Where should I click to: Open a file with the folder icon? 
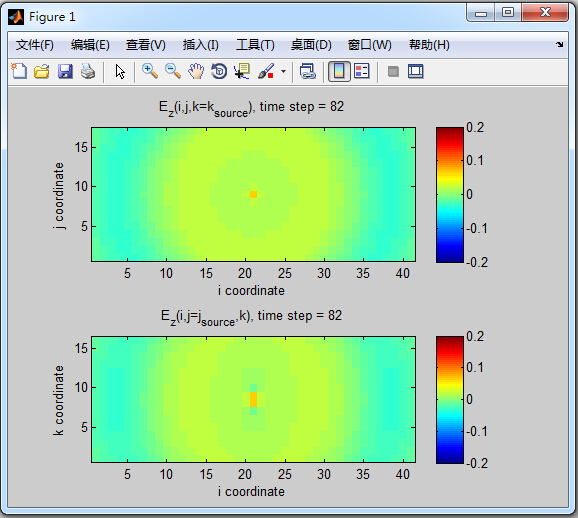point(42,71)
